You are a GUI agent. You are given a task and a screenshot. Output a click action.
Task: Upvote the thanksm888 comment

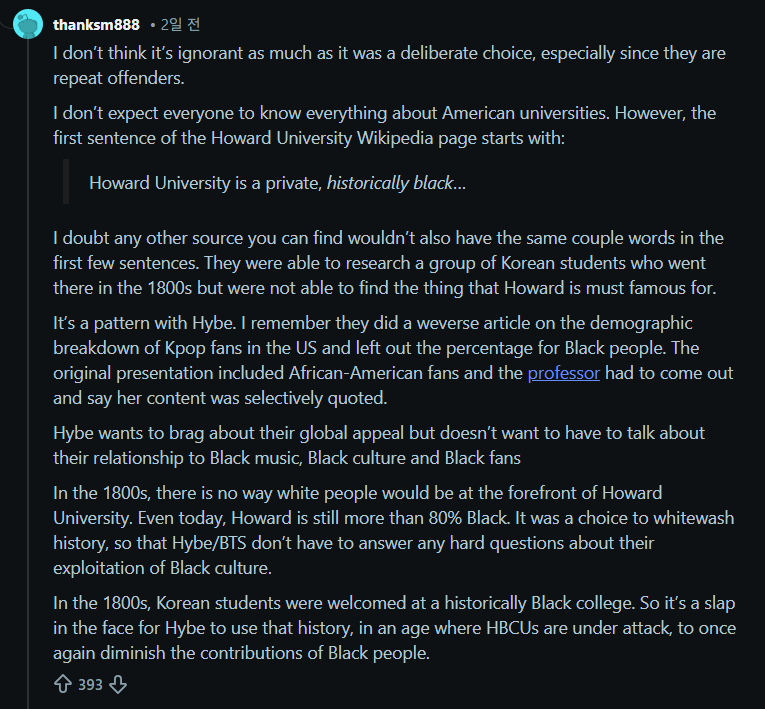(x=63, y=685)
